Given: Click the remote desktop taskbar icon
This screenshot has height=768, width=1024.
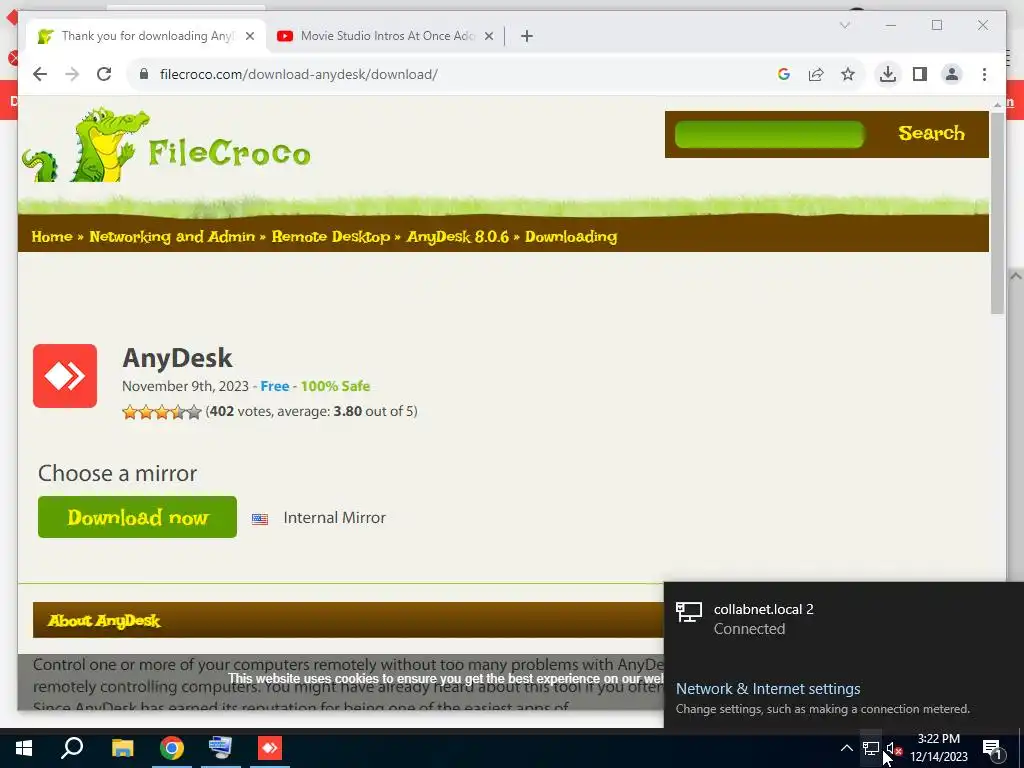Looking at the screenshot, I should point(220,748).
